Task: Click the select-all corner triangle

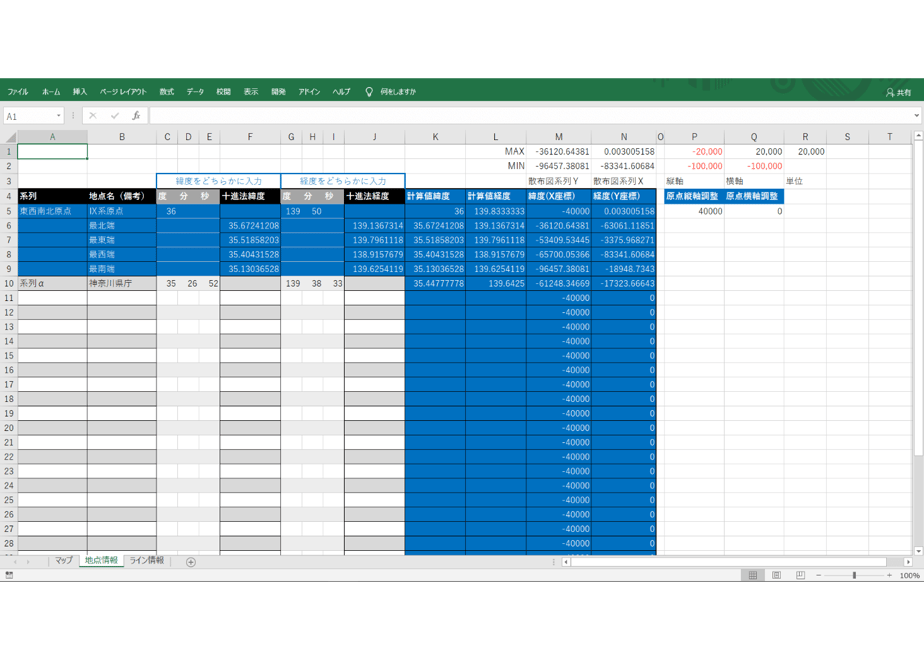Action: (x=11, y=137)
